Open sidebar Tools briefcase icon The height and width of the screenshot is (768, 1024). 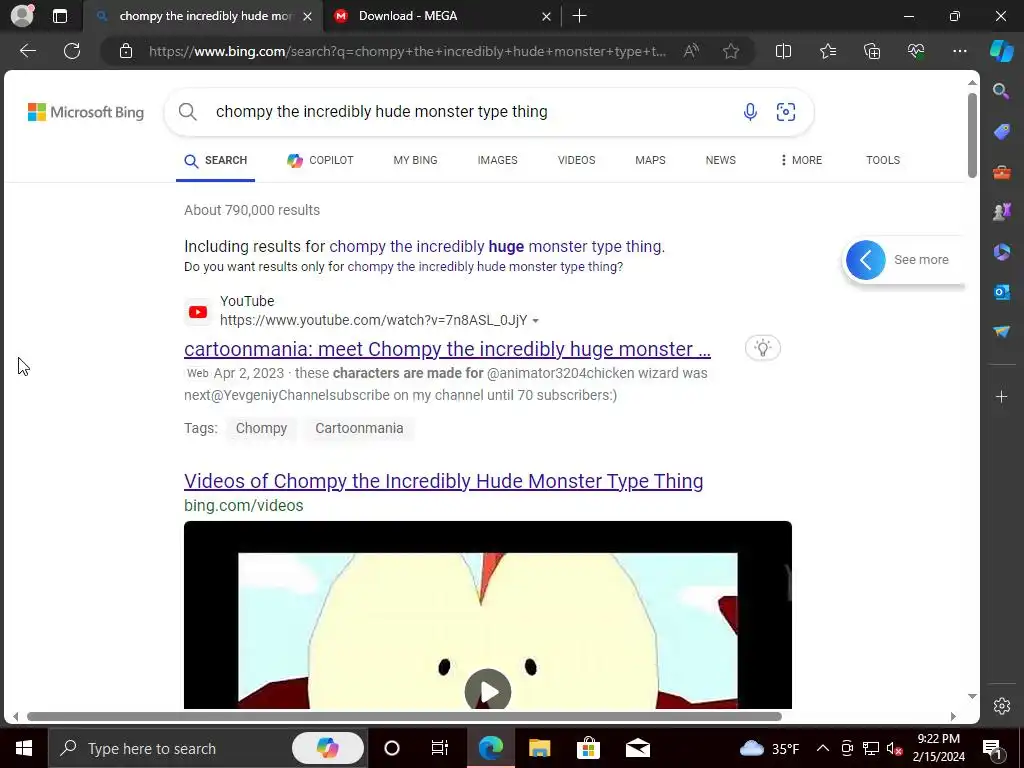pyautogui.click(x=1001, y=172)
